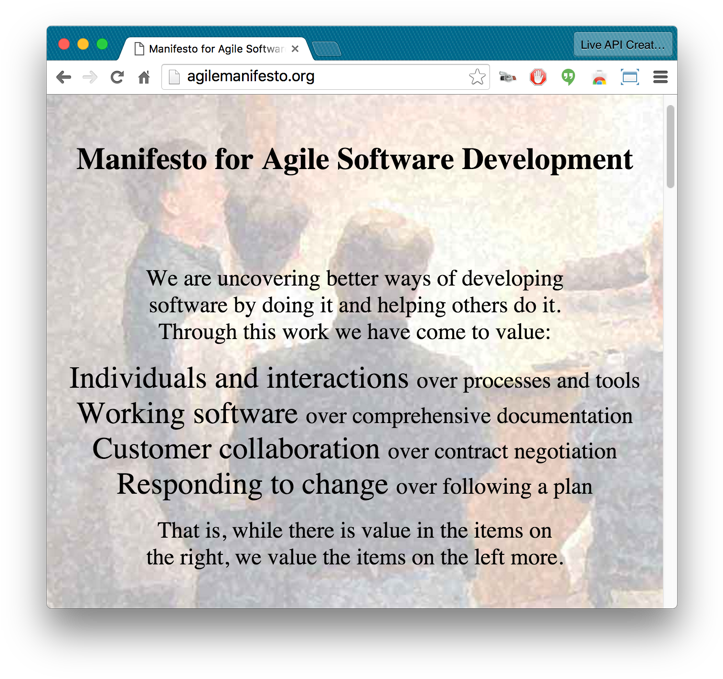Click the text 'over following a plan'
The width and height of the screenshot is (723, 679).
[x=494, y=487]
